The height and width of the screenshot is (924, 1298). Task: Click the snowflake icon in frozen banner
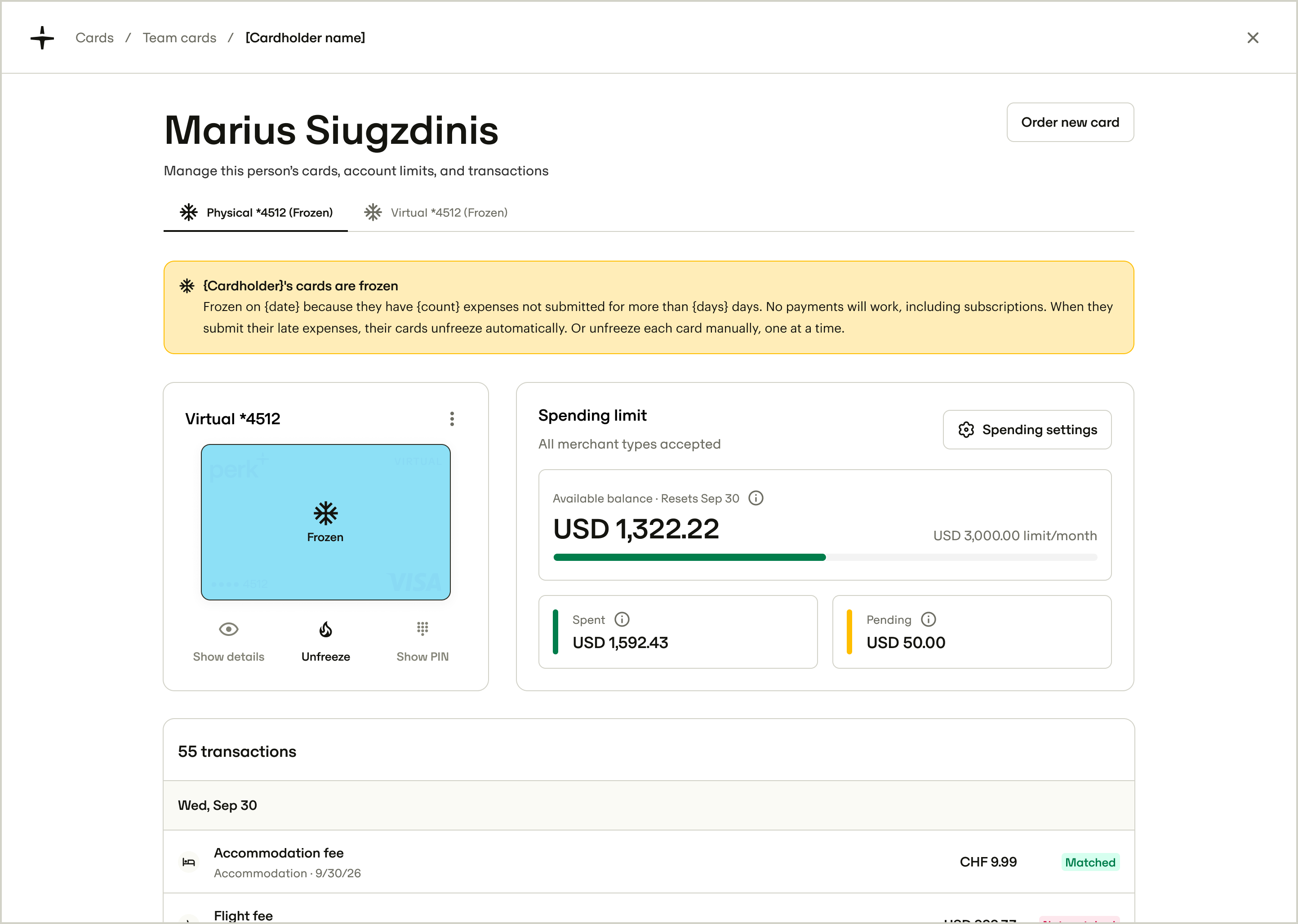187,286
